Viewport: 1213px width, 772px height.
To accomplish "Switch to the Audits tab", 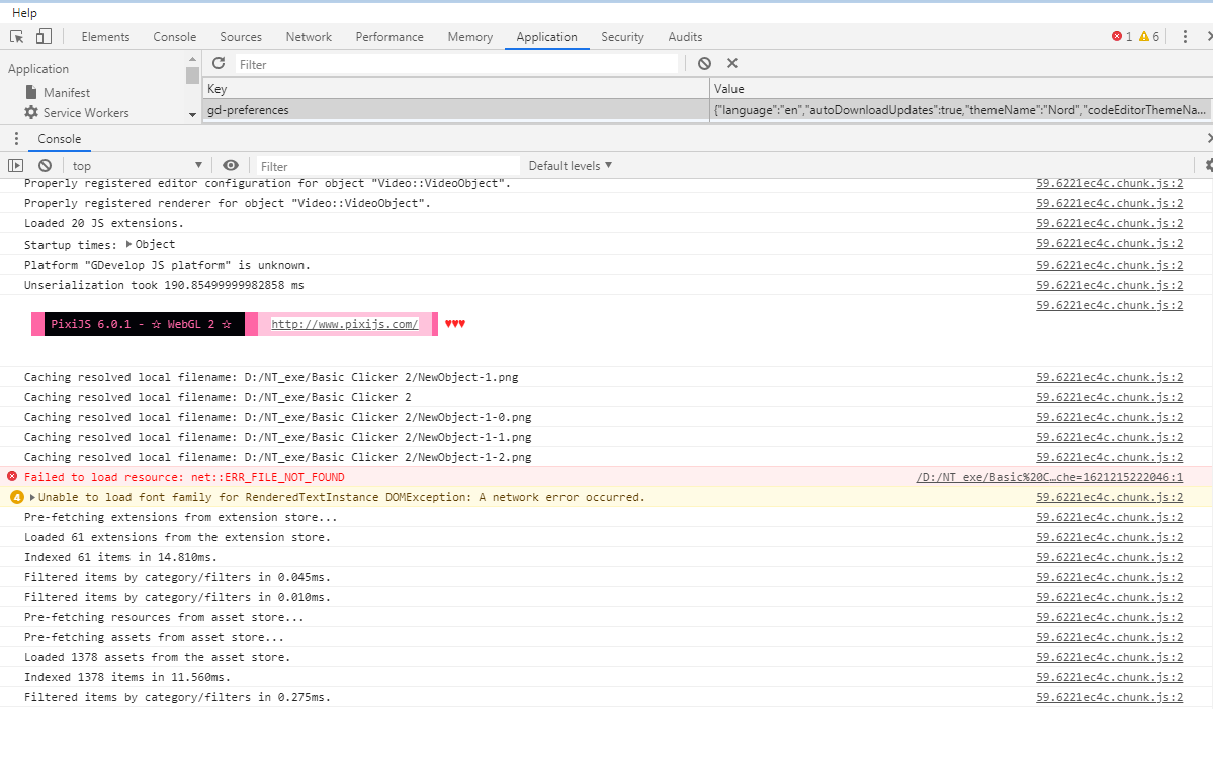I will 685,37.
